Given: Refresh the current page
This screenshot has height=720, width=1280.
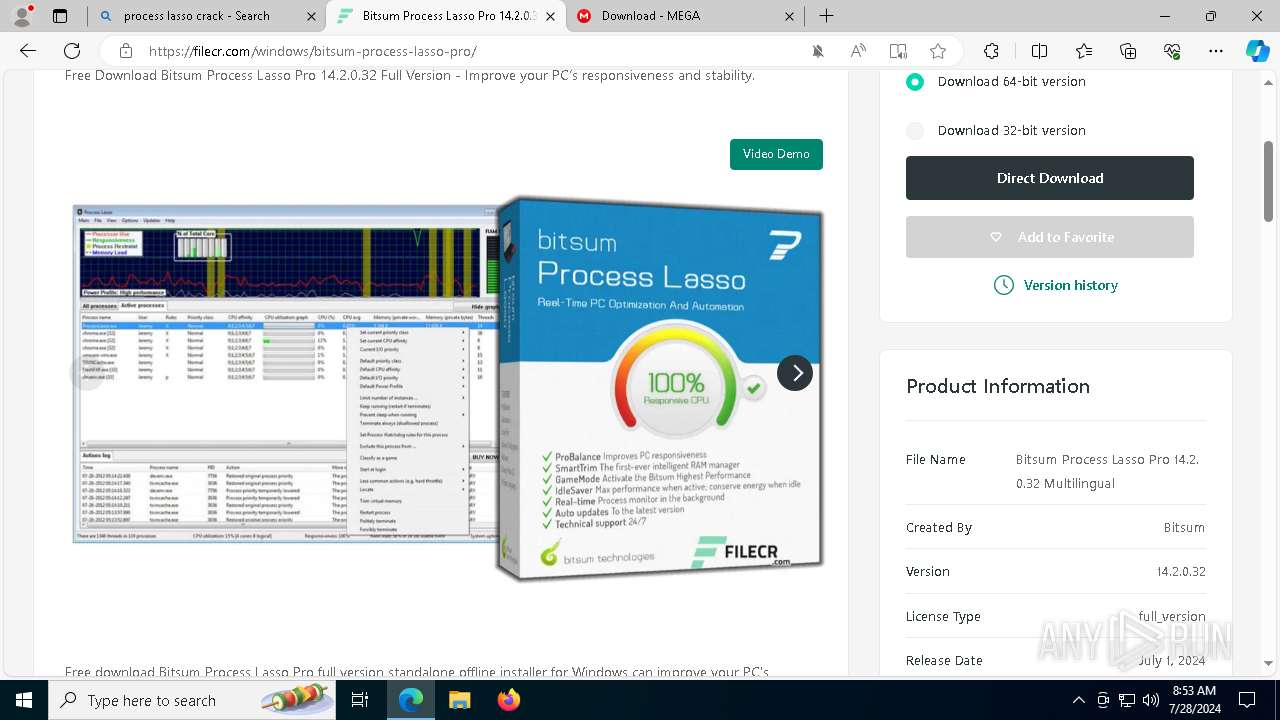Looking at the screenshot, I should tap(72, 51).
